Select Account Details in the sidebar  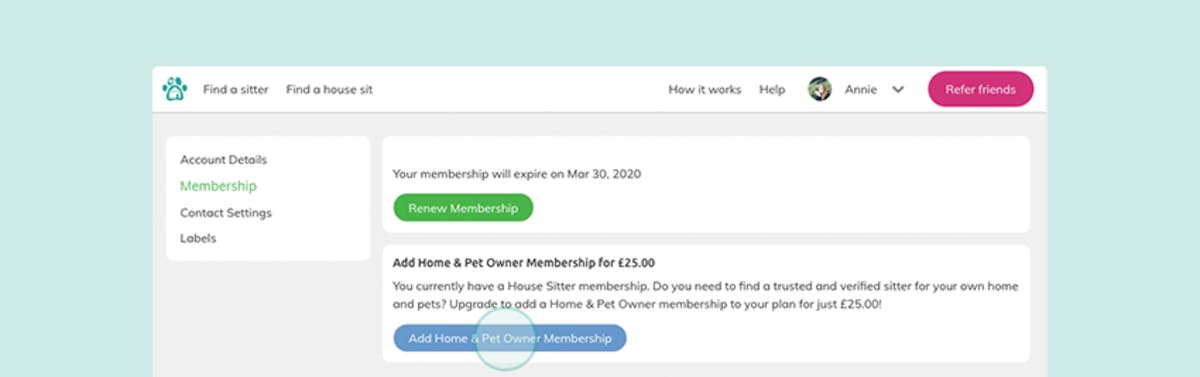(223, 160)
